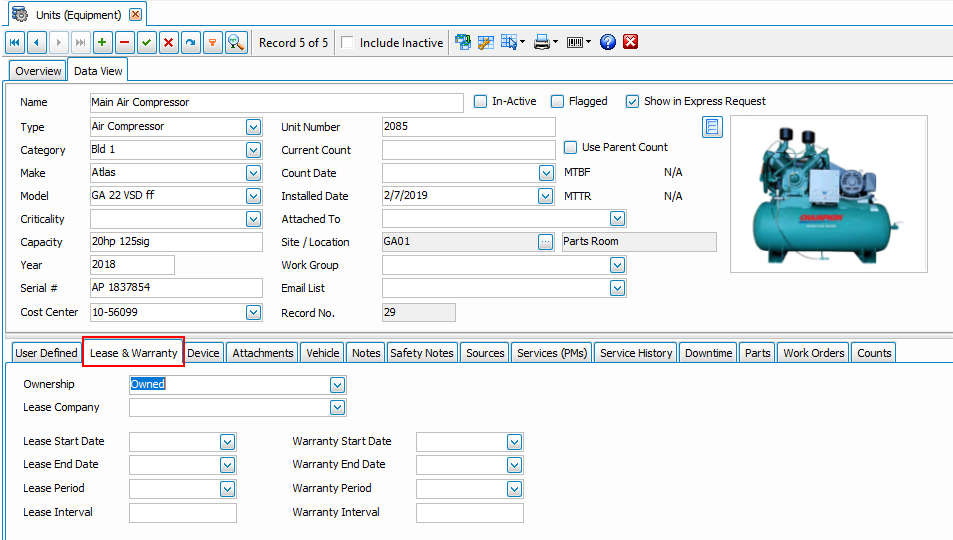Open help with the blue question mark
This screenshot has width=953, height=540.
click(x=608, y=42)
